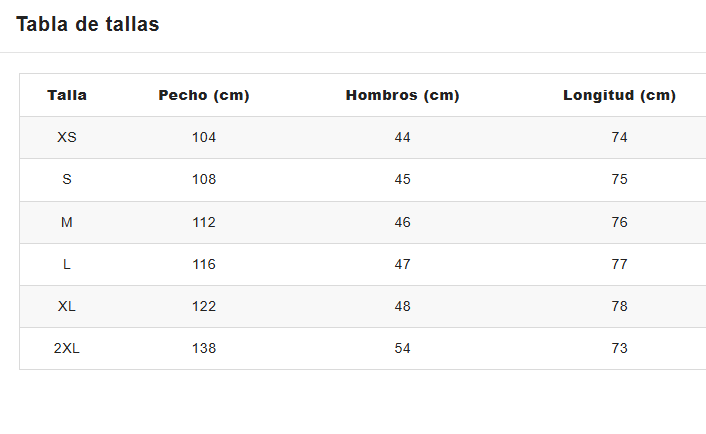This screenshot has height=434, width=706.
Task: Select the XL size cell
Action: pyautogui.click(x=67, y=306)
